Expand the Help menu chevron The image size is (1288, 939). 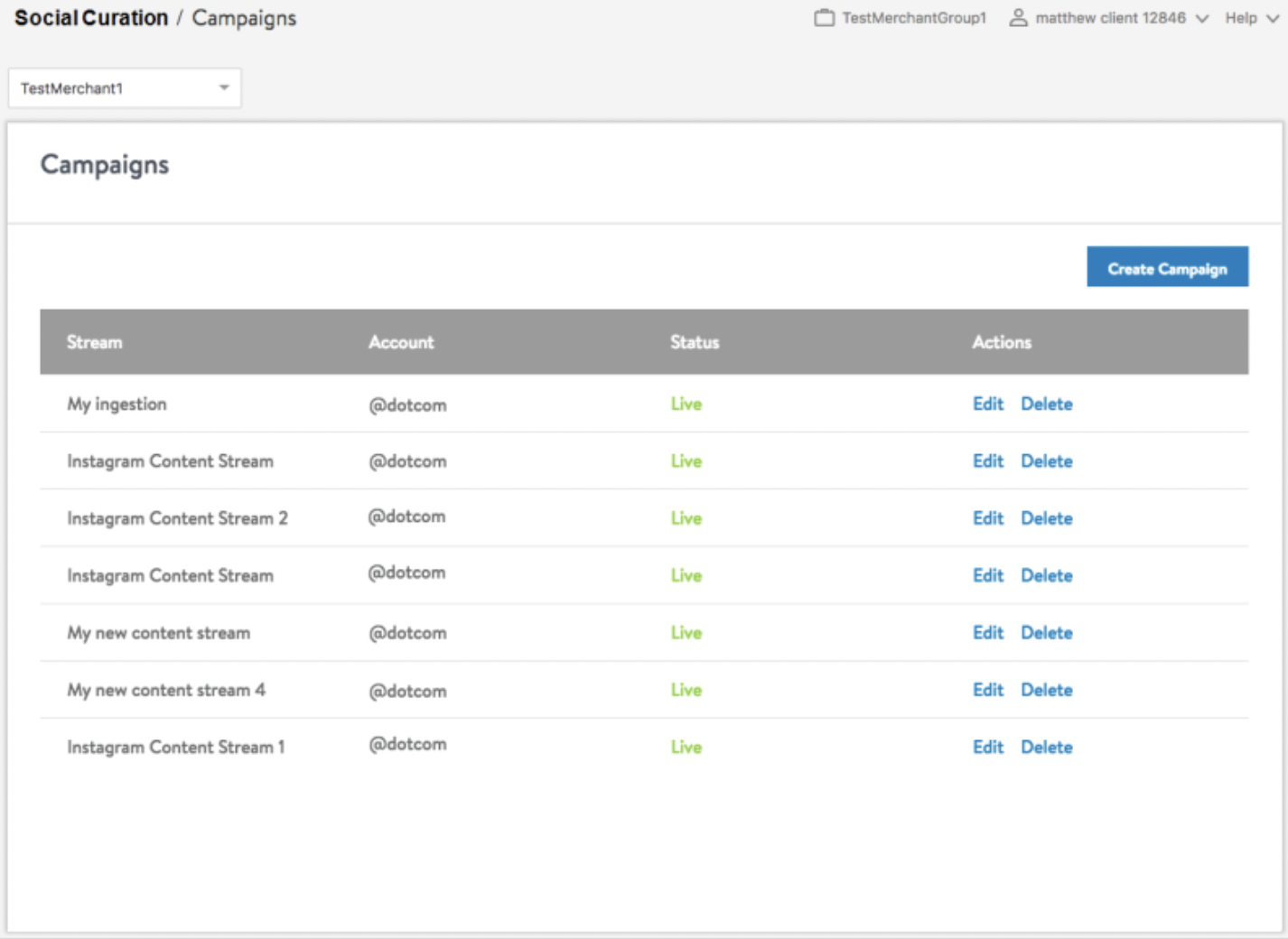coord(1273,18)
